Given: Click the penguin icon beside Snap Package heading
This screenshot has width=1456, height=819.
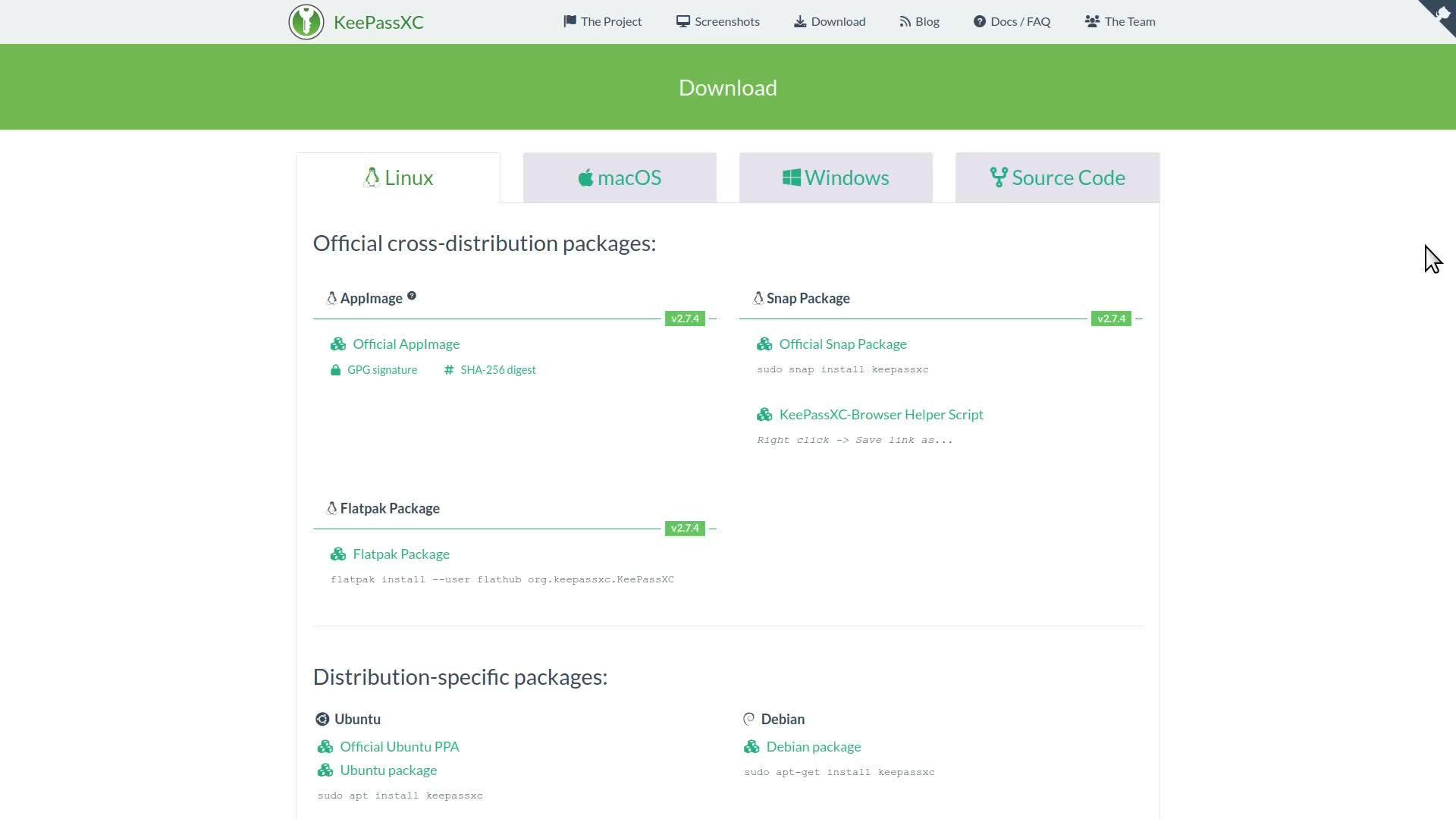Looking at the screenshot, I should (x=758, y=298).
